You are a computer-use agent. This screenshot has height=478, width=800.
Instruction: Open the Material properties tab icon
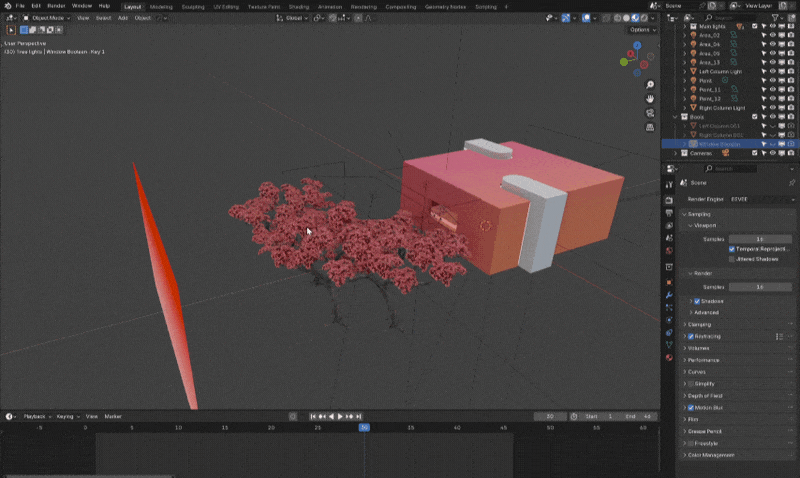(669, 357)
